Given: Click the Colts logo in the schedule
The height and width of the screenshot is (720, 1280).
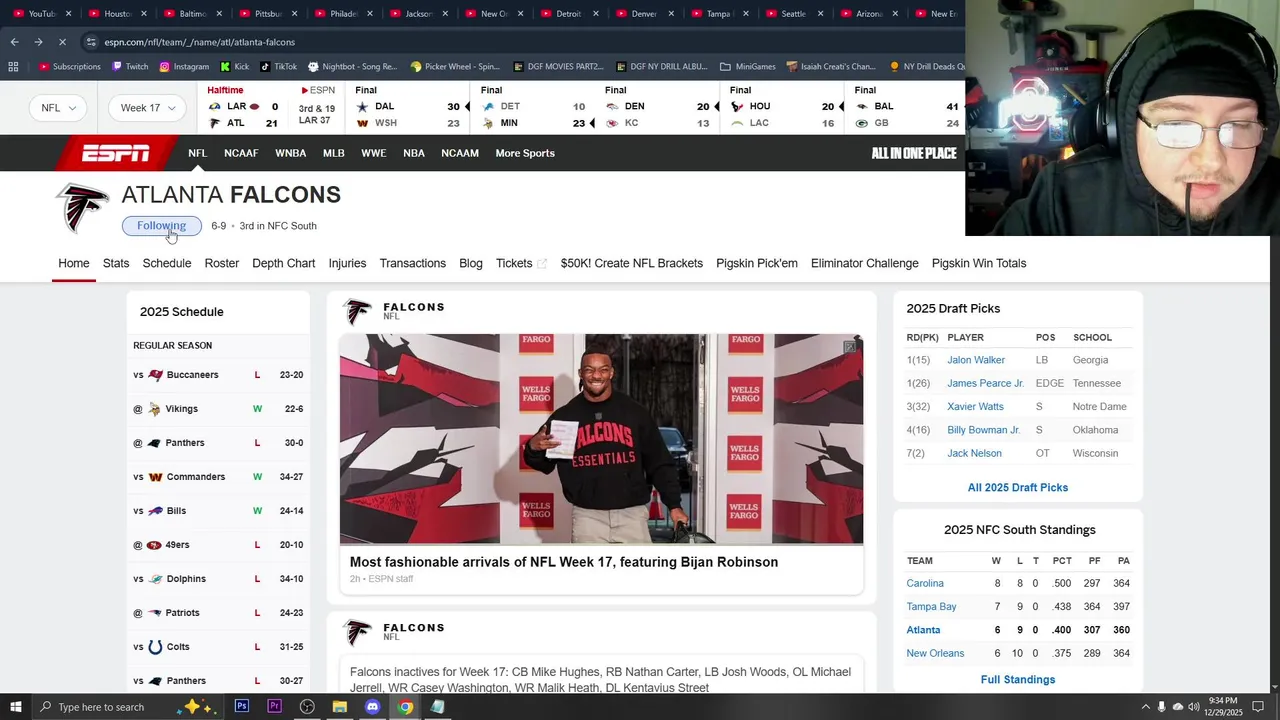Looking at the screenshot, I should click(155, 647).
